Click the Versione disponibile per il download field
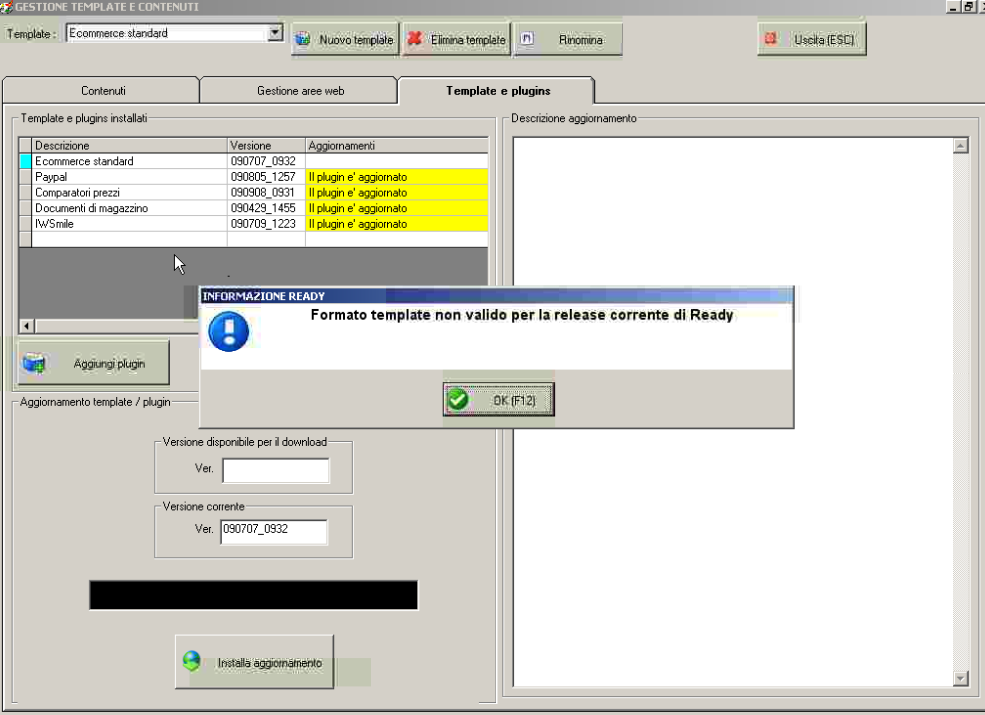985x715 pixels. (276, 470)
